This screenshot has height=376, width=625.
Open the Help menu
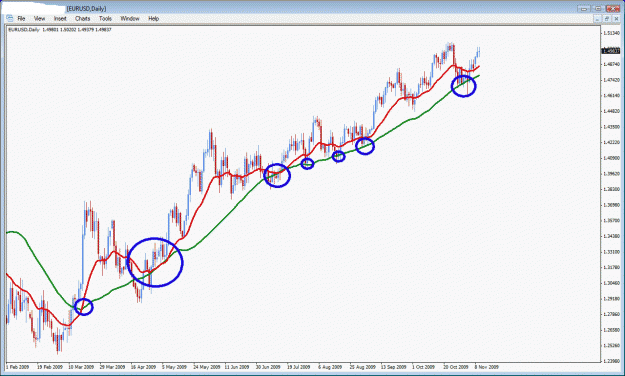(153, 18)
